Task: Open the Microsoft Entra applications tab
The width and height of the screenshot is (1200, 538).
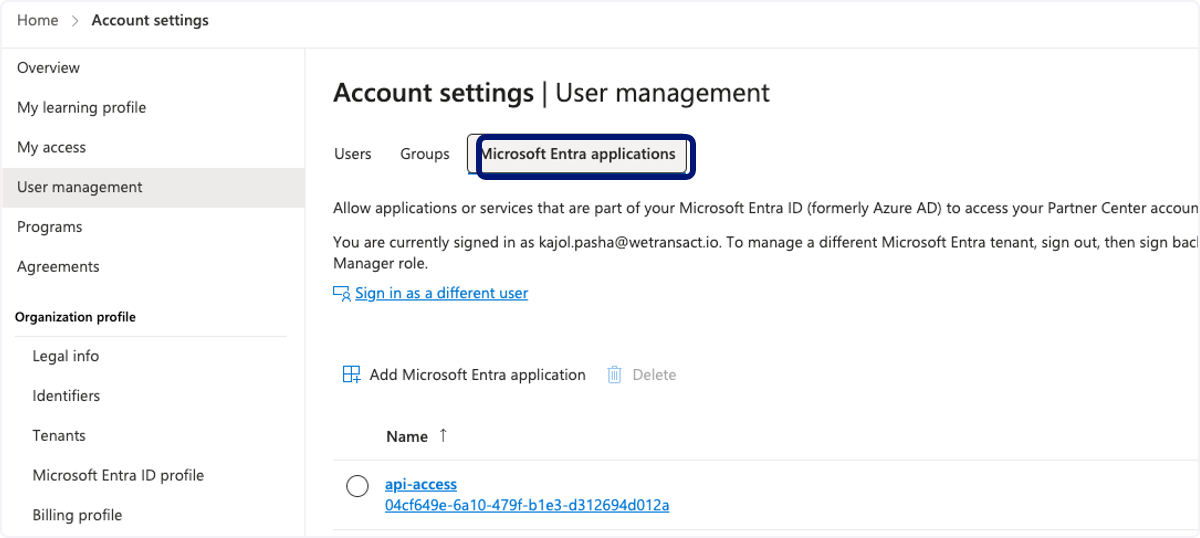Action: (578, 154)
